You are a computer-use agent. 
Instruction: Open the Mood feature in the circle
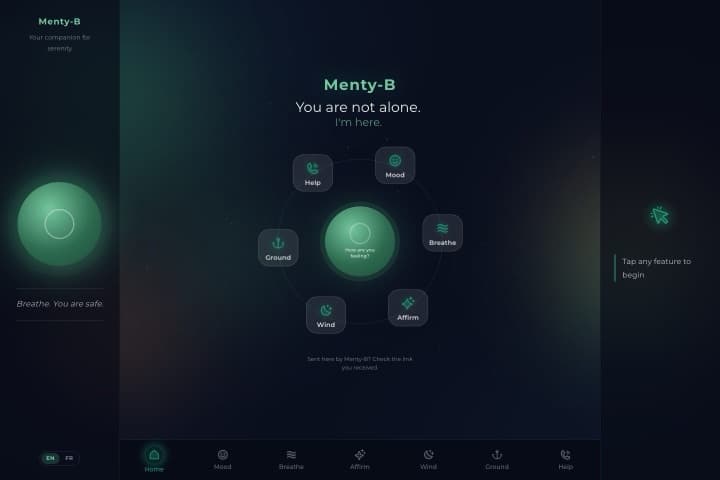pos(395,165)
